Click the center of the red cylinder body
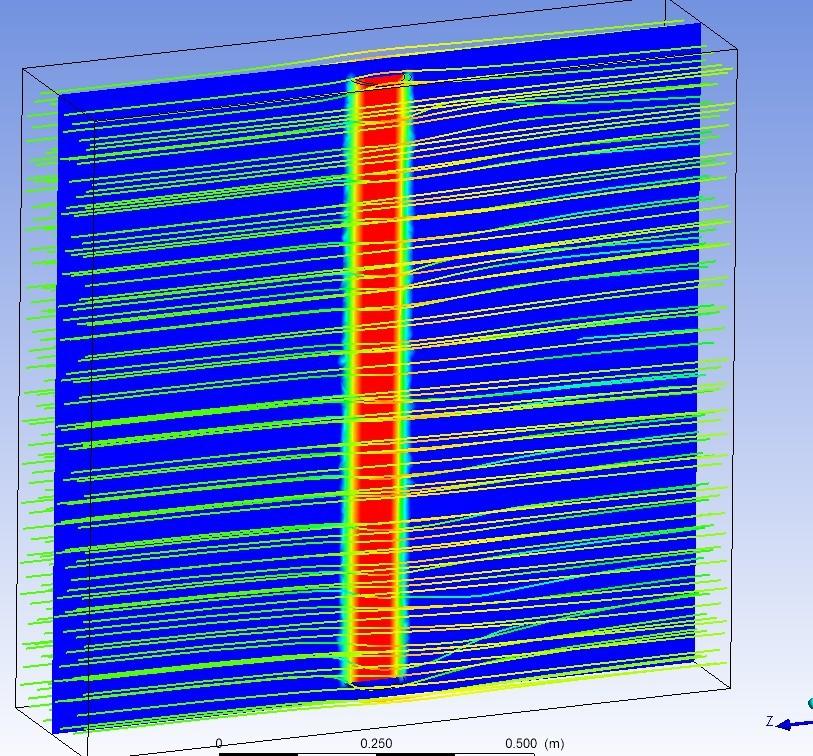Image resolution: width=813 pixels, height=756 pixels. point(377,379)
